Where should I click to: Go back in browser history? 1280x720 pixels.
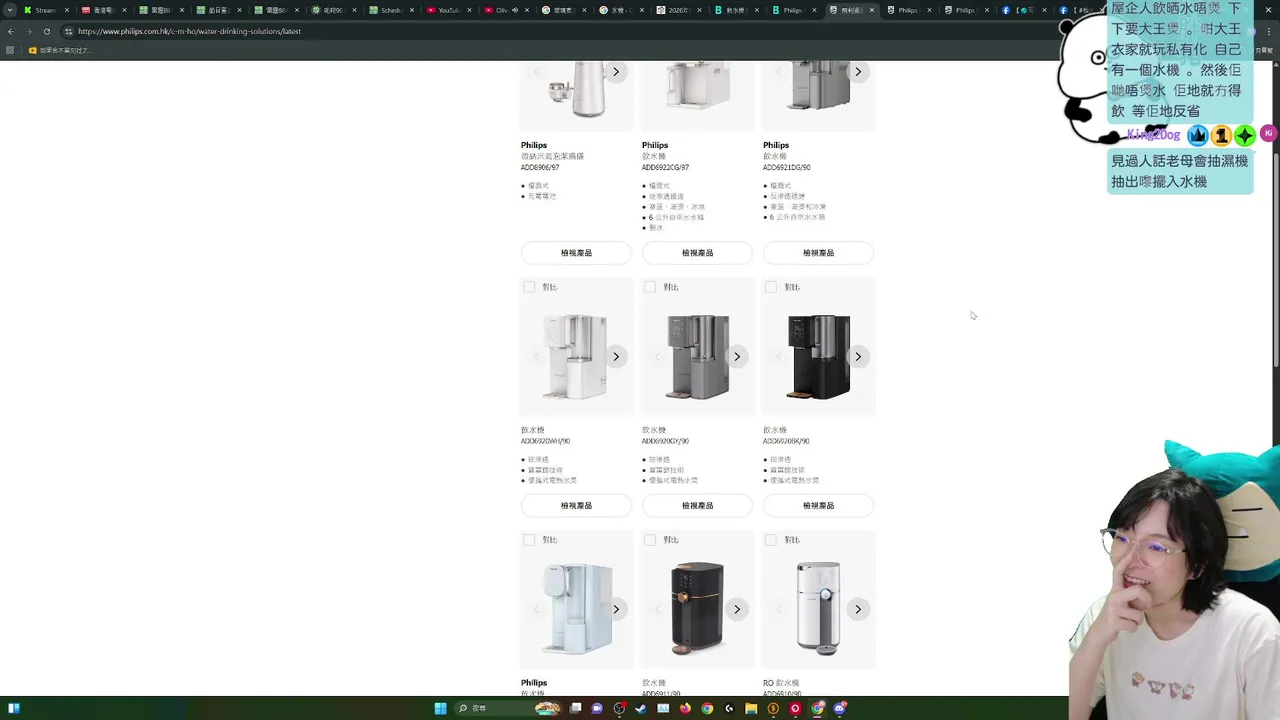pos(11,31)
